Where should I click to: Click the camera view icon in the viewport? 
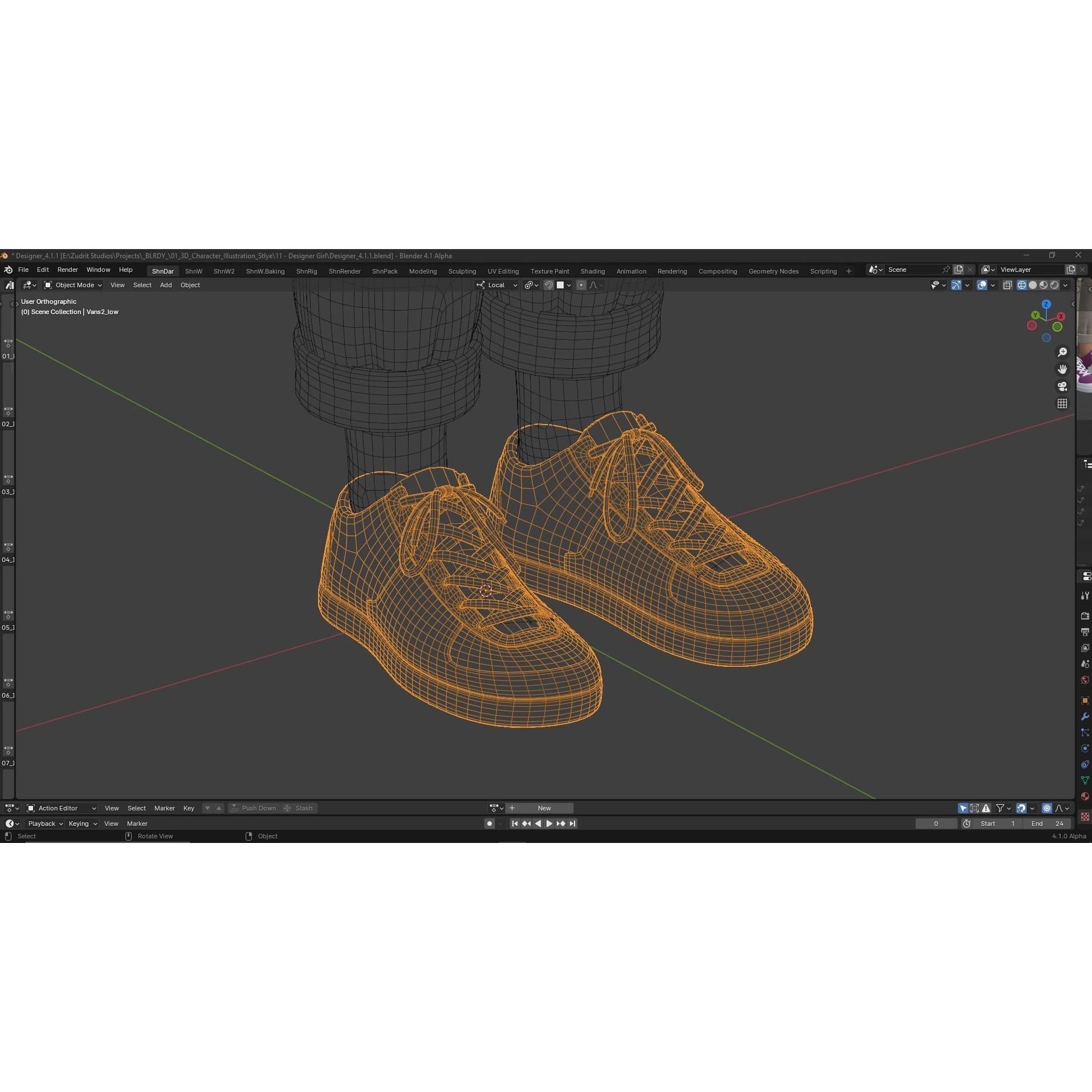click(x=1063, y=386)
